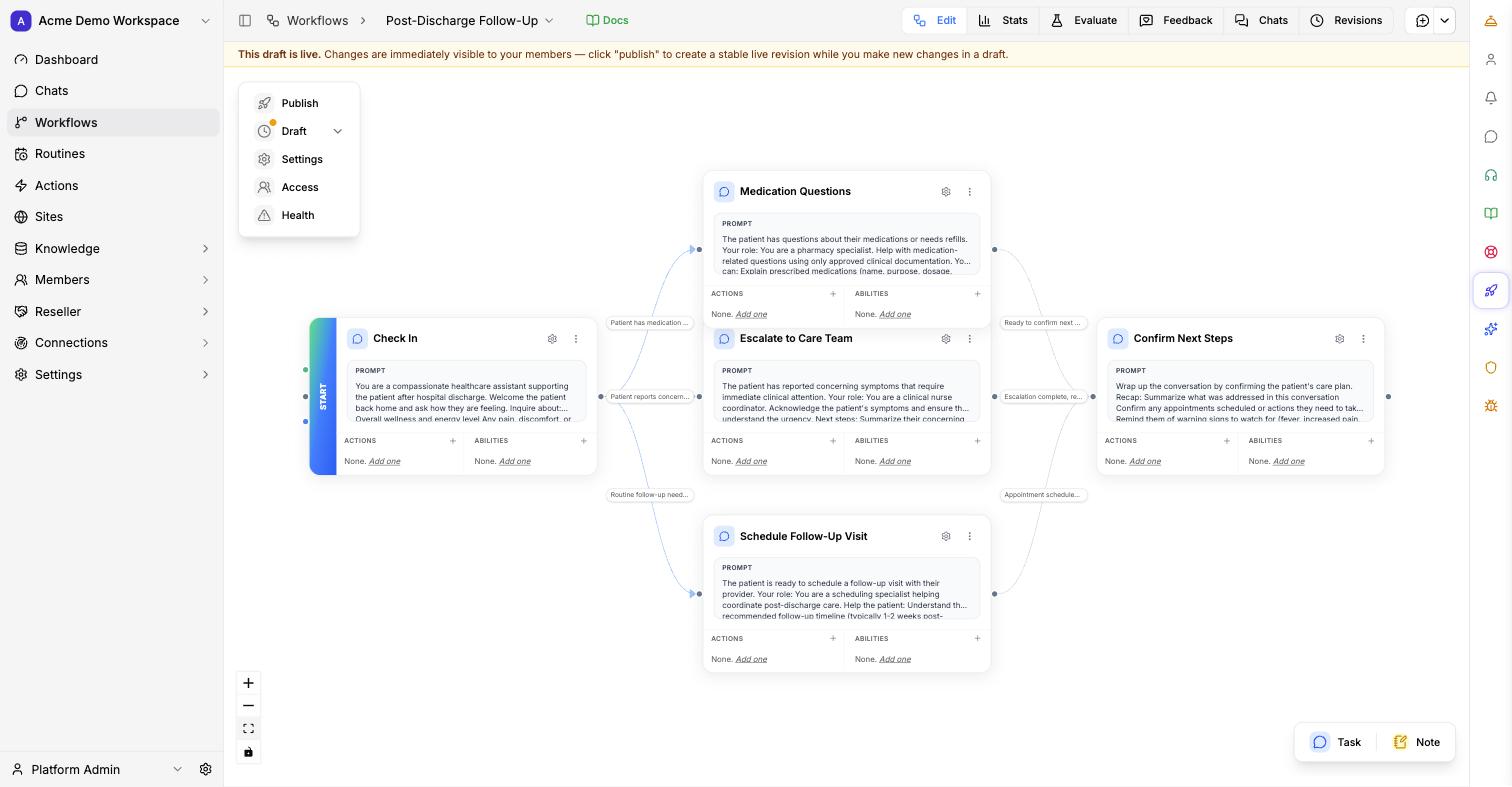Viewport: 1512px width, 787px height.
Task: Add action to Check In node
Action: [x=453, y=441]
